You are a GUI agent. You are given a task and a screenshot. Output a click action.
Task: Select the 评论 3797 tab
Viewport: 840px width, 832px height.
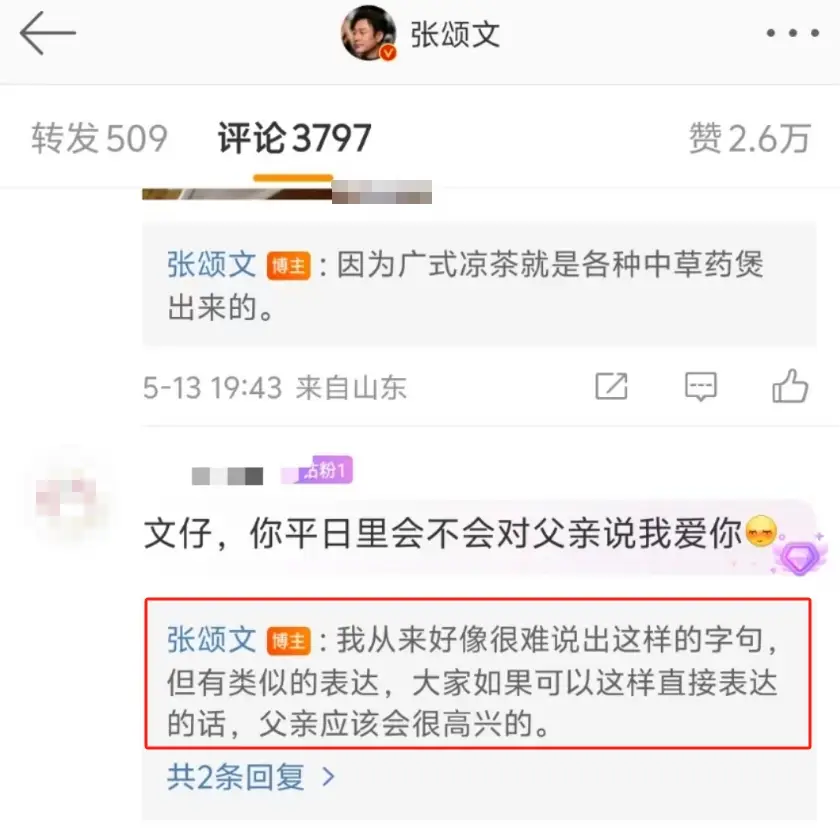coord(294,138)
